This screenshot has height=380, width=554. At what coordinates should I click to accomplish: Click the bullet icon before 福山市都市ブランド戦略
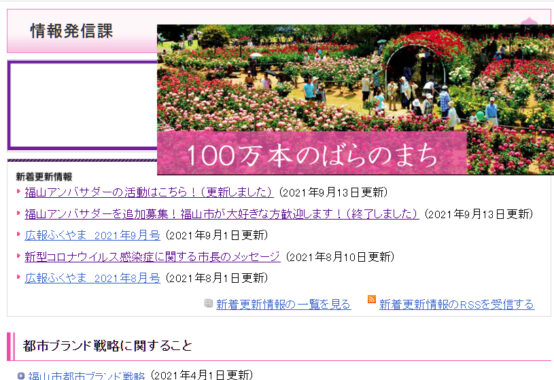[x=21, y=376]
